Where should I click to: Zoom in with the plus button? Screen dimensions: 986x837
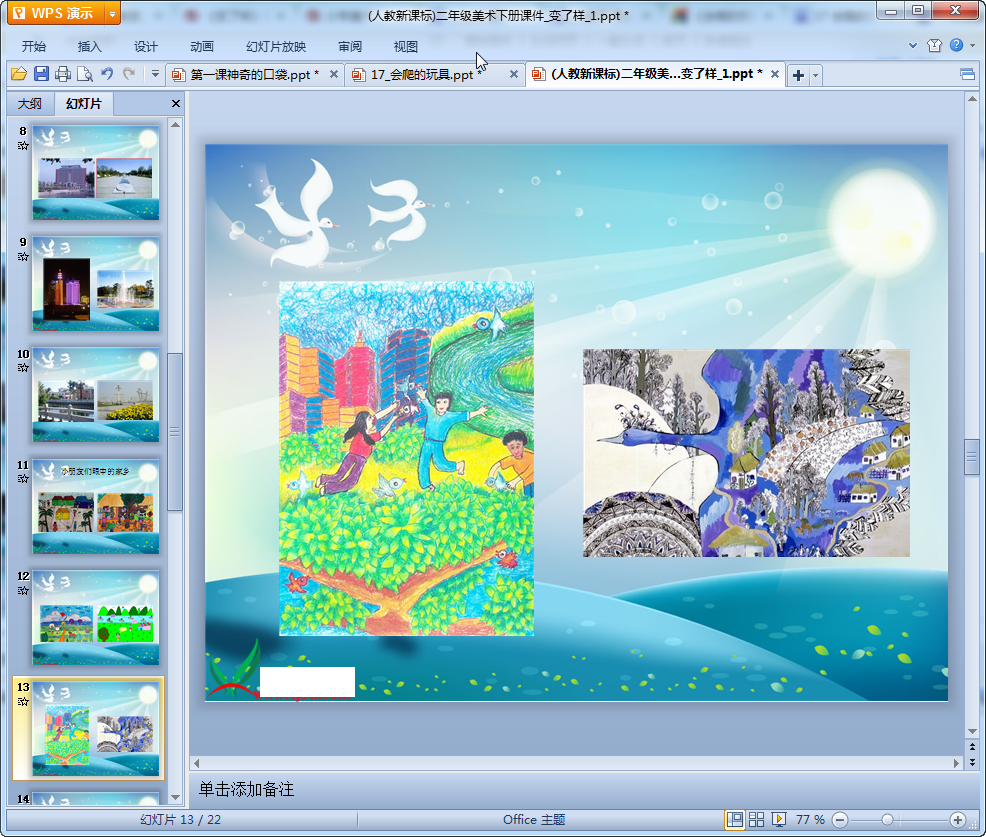tap(958, 820)
